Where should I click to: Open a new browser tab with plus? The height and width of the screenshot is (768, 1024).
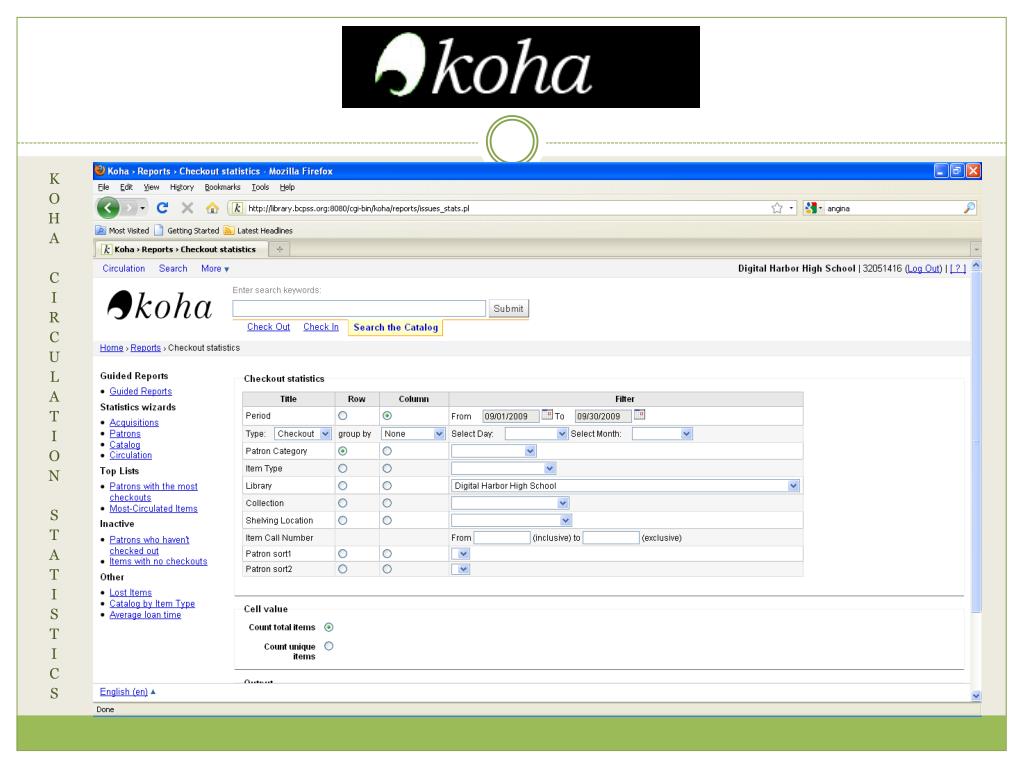(280, 249)
